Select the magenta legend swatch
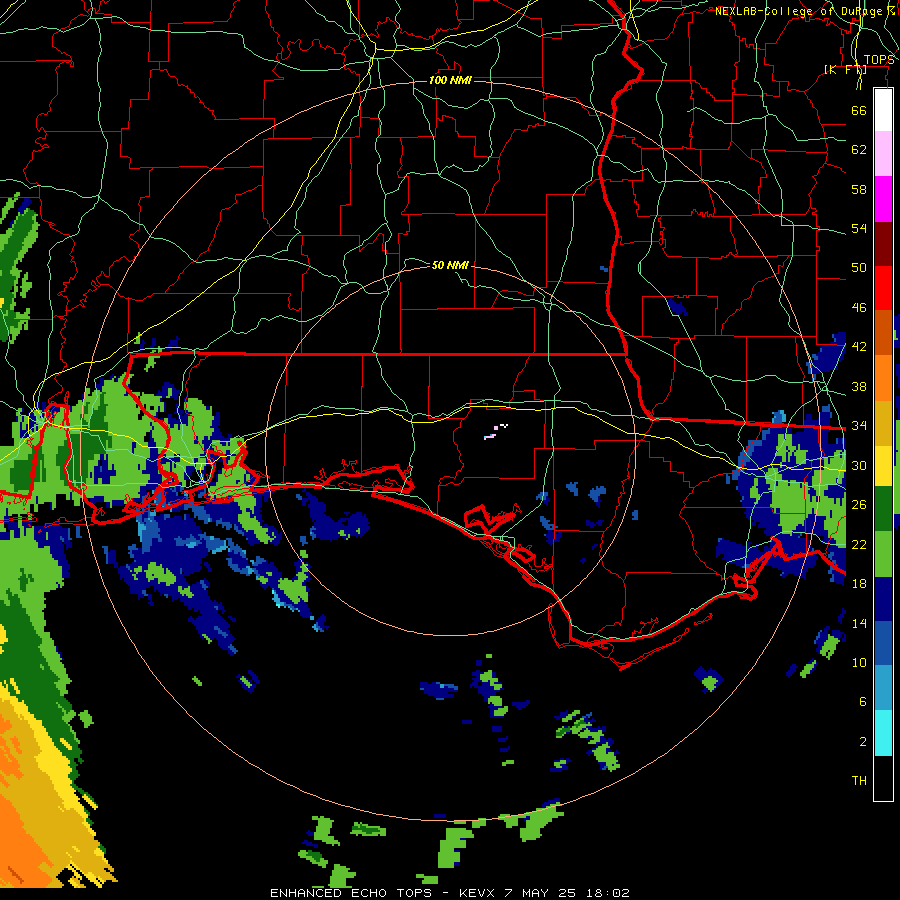This screenshot has width=900, height=900. point(883,199)
